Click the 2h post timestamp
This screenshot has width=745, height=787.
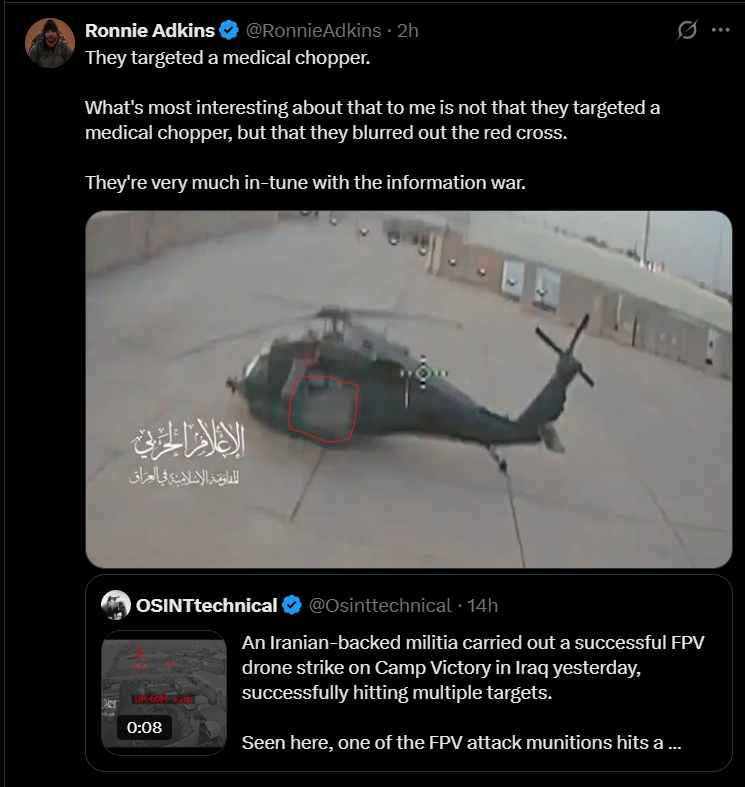[408, 31]
